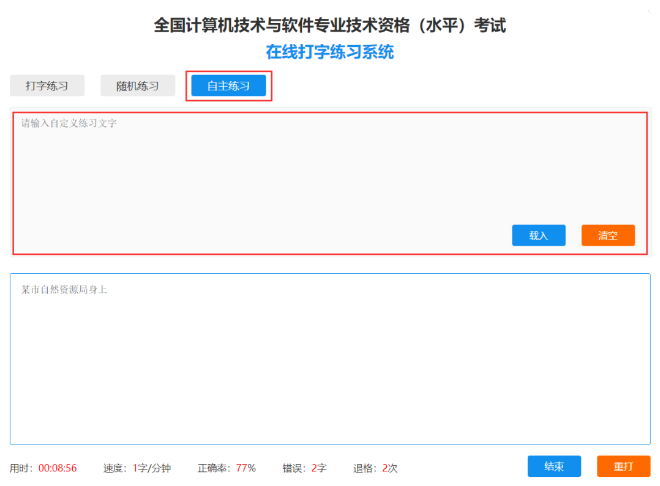Click the 速度 1字/分钟 indicator
The height and width of the screenshot is (486, 660).
[x=137, y=468]
